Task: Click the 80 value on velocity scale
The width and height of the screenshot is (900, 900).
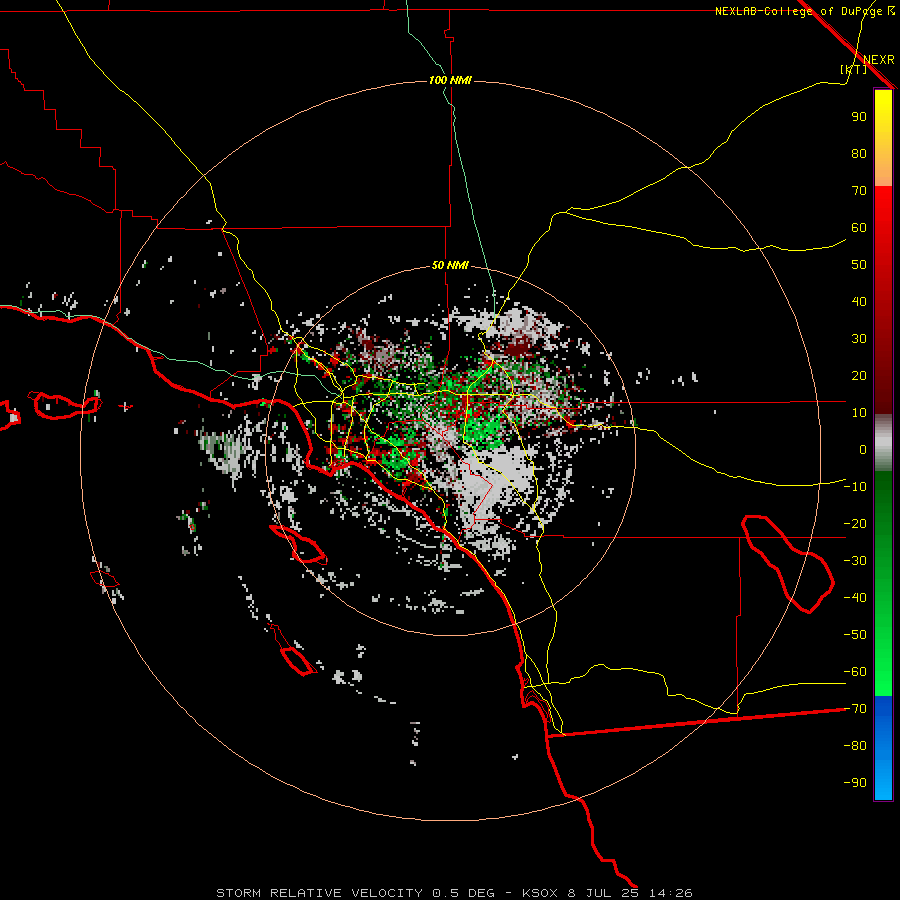Action: 859,153
